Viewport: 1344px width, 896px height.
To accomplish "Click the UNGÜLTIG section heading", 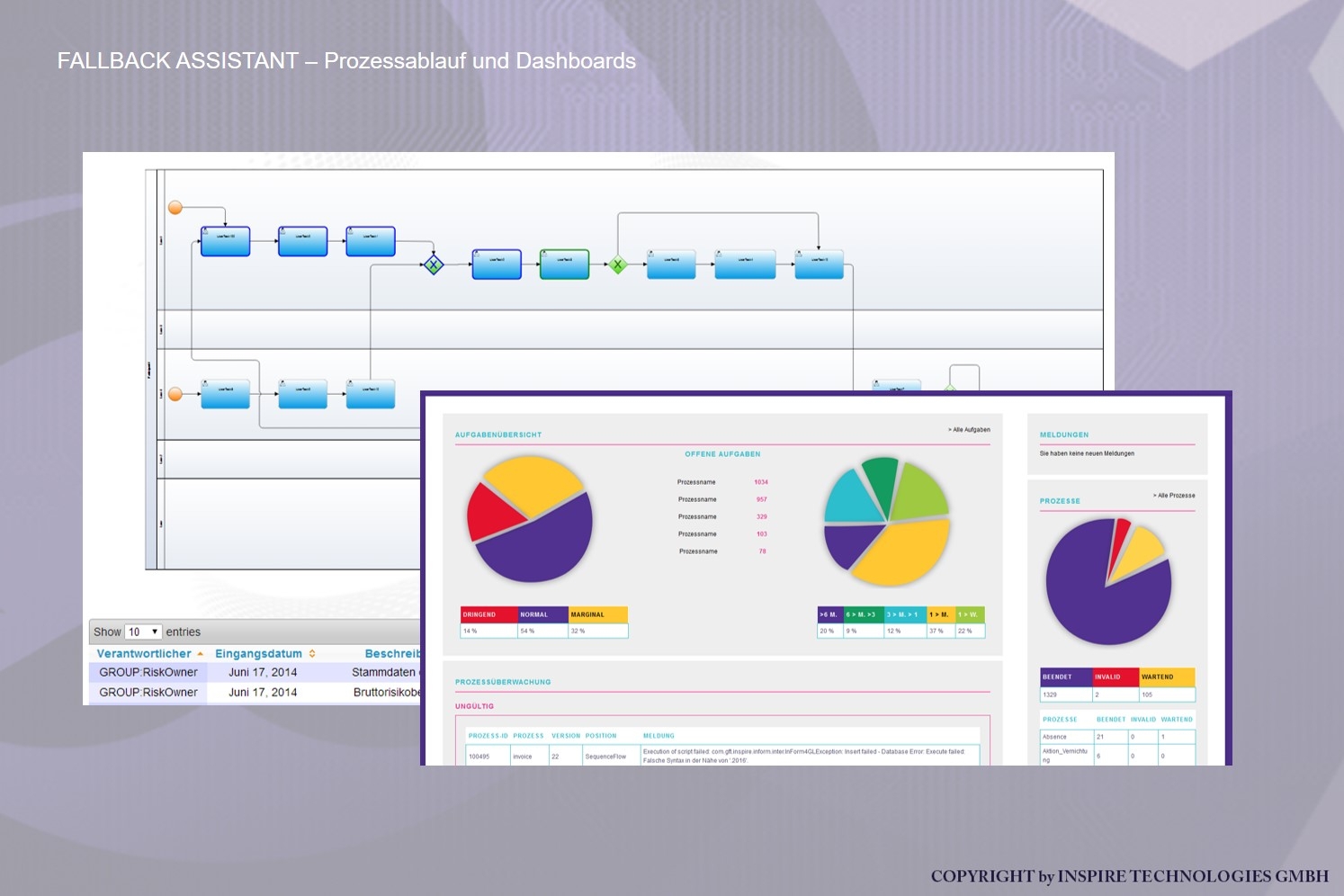I will [x=474, y=706].
